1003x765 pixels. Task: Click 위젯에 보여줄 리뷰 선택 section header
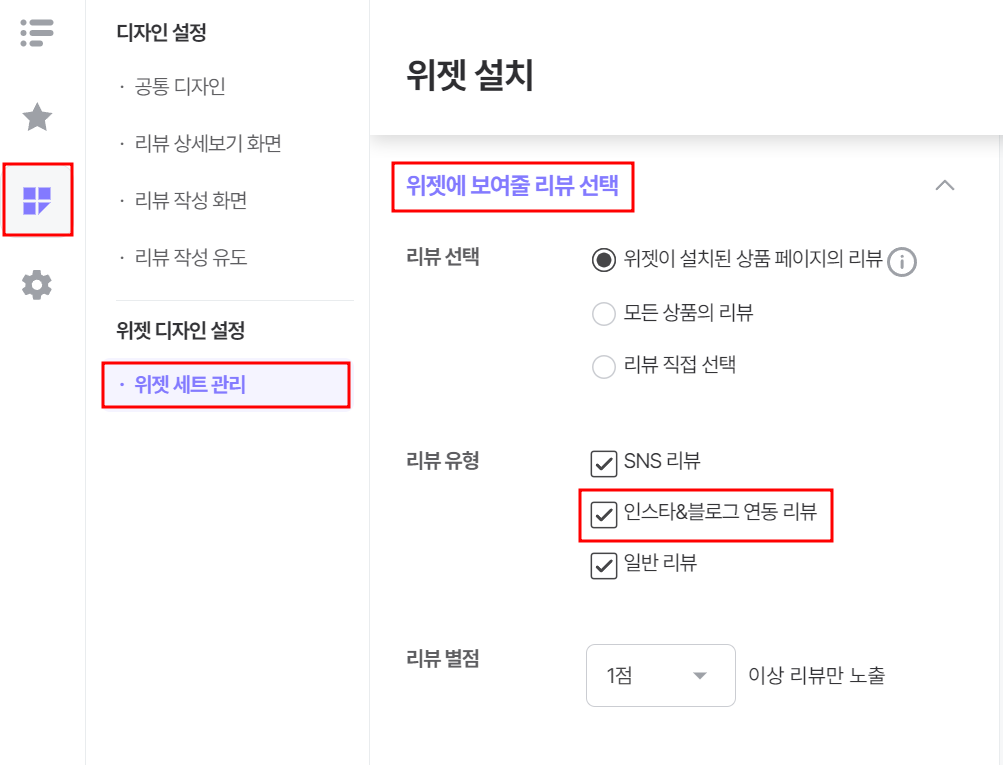512,186
